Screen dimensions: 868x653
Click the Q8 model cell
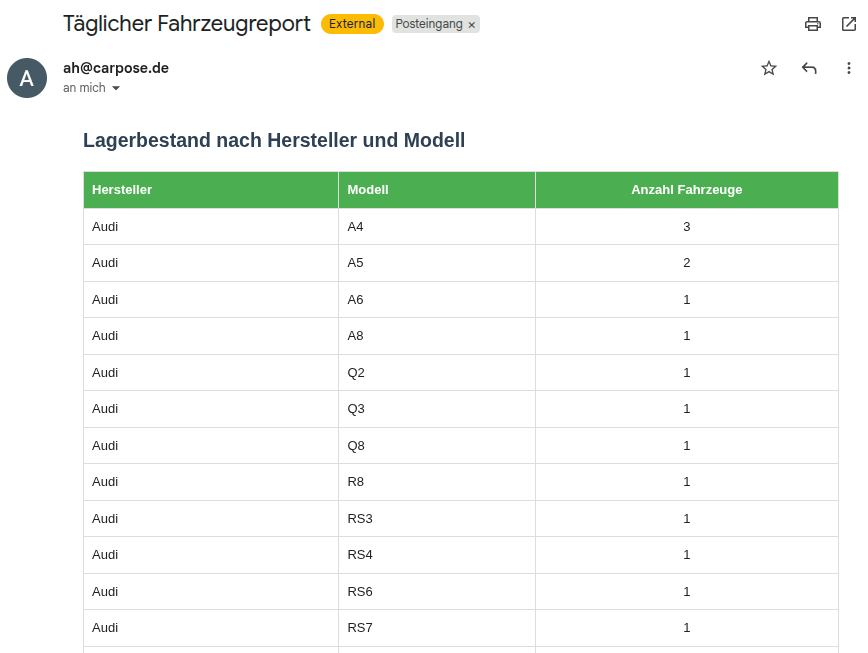(x=356, y=446)
